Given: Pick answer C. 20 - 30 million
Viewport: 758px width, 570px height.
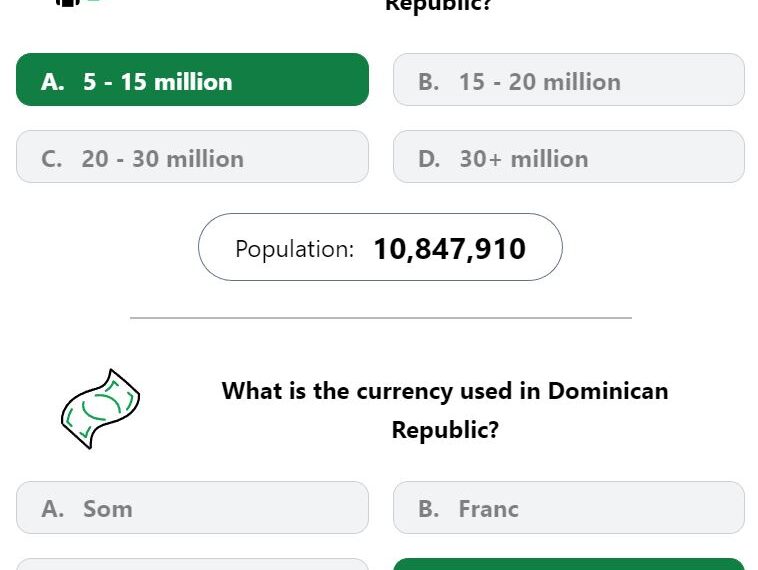Looking at the screenshot, I should pyautogui.click(x=192, y=157).
